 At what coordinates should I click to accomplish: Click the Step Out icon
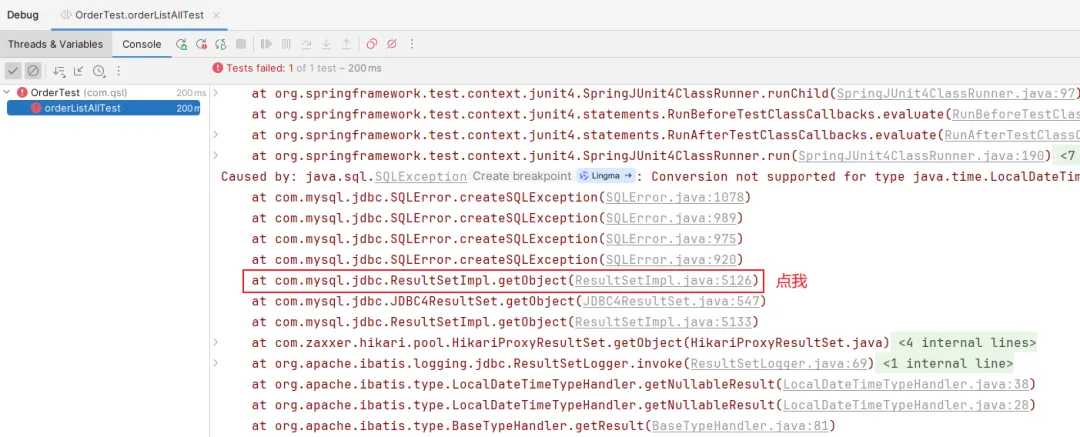coord(346,44)
